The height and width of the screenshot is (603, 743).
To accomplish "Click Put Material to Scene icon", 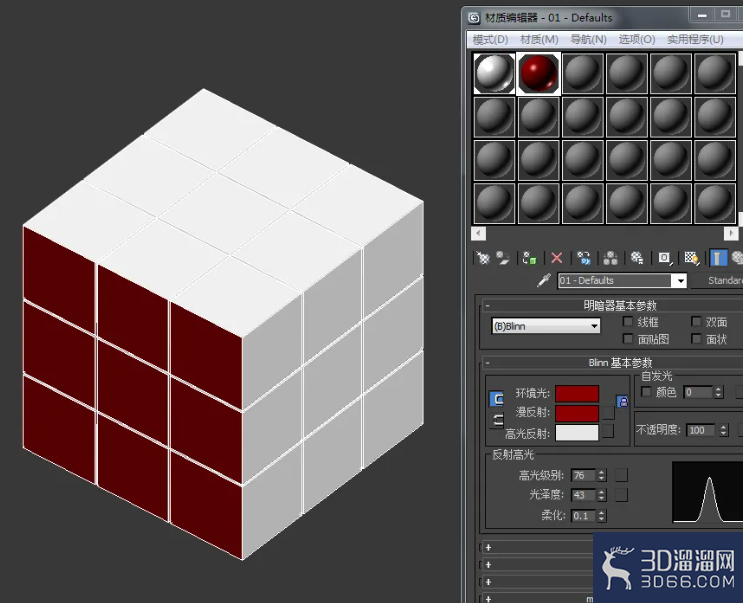I will point(502,258).
